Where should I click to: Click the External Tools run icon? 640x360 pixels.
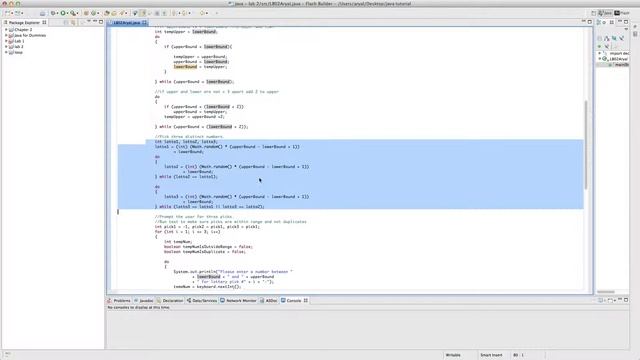point(73,13)
